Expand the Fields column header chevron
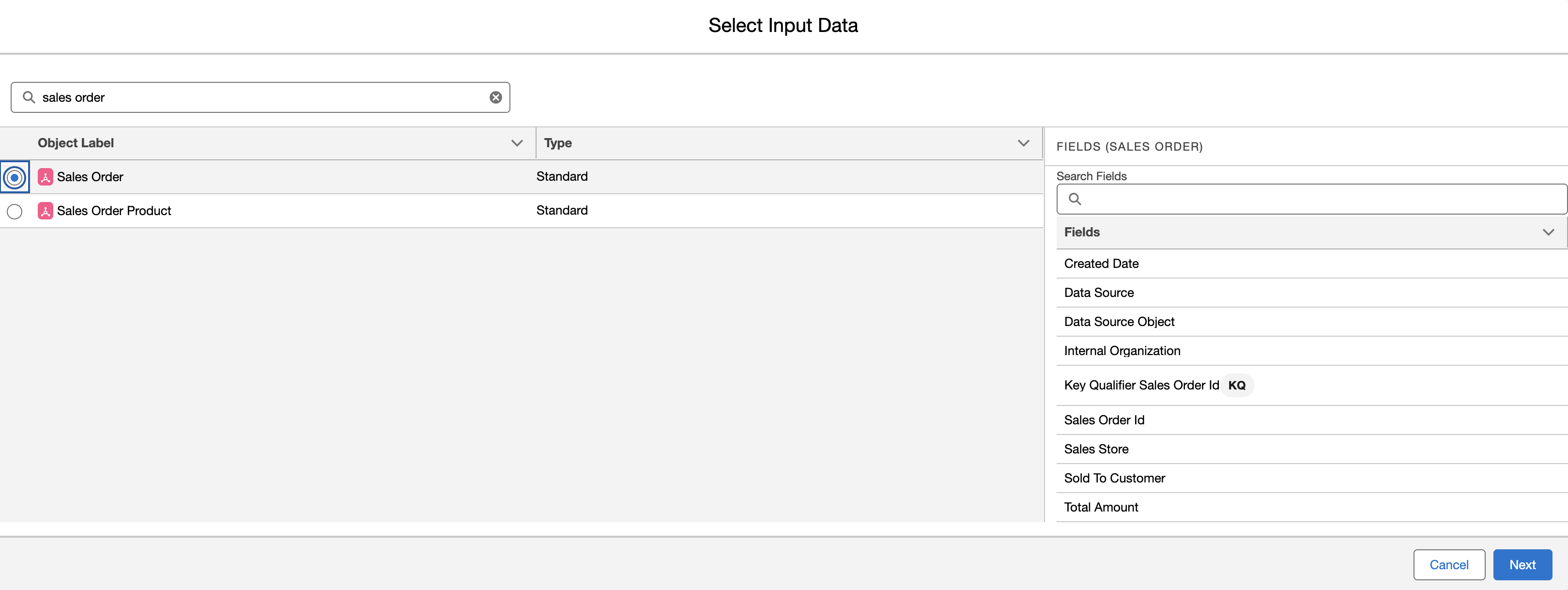The image size is (1568, 590). [x=1548, y=232]
